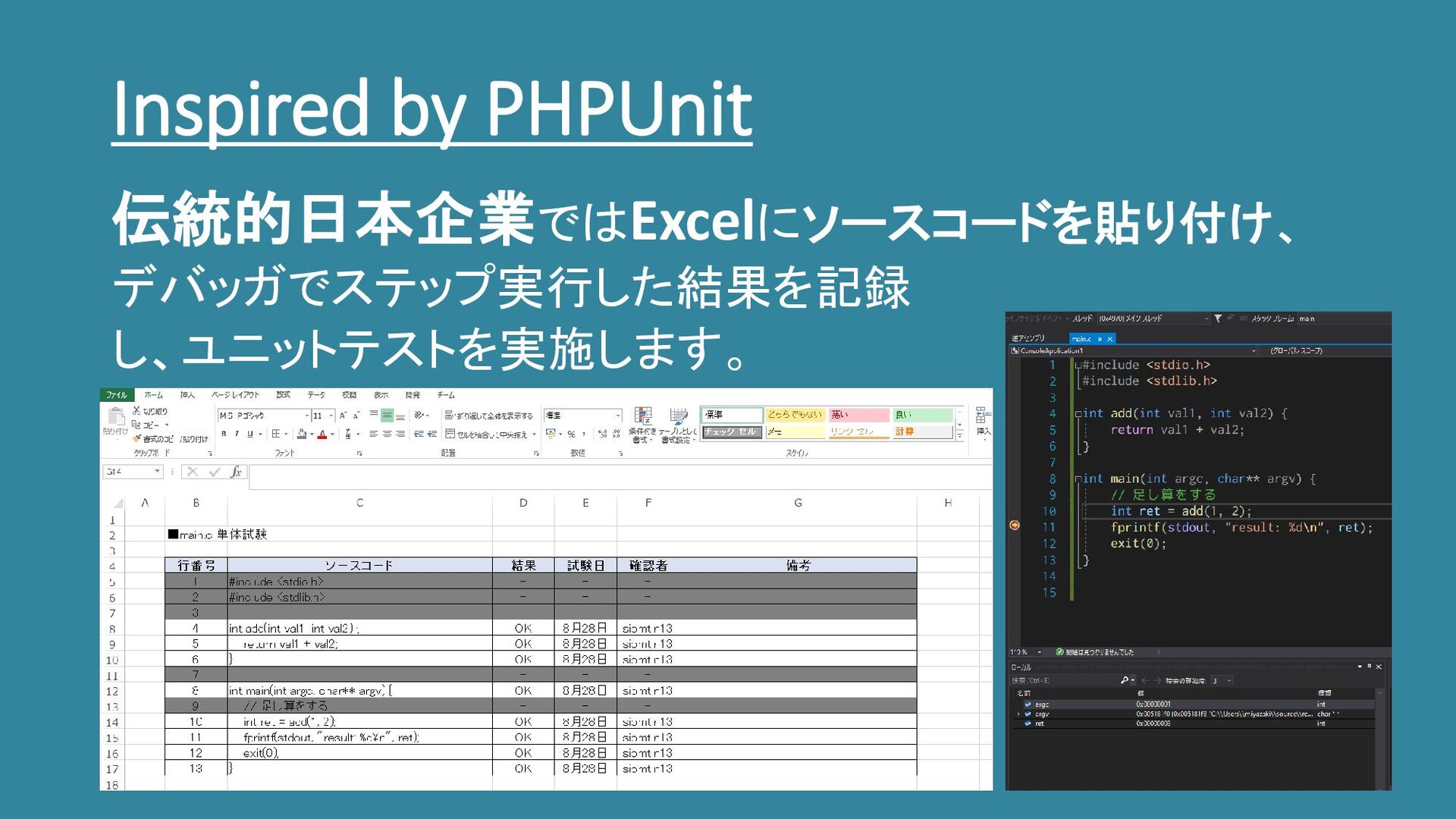The image size is (1456, 819).
Task: Select the pink 悪い cell style swatch
Action: (x=858, y=415)
